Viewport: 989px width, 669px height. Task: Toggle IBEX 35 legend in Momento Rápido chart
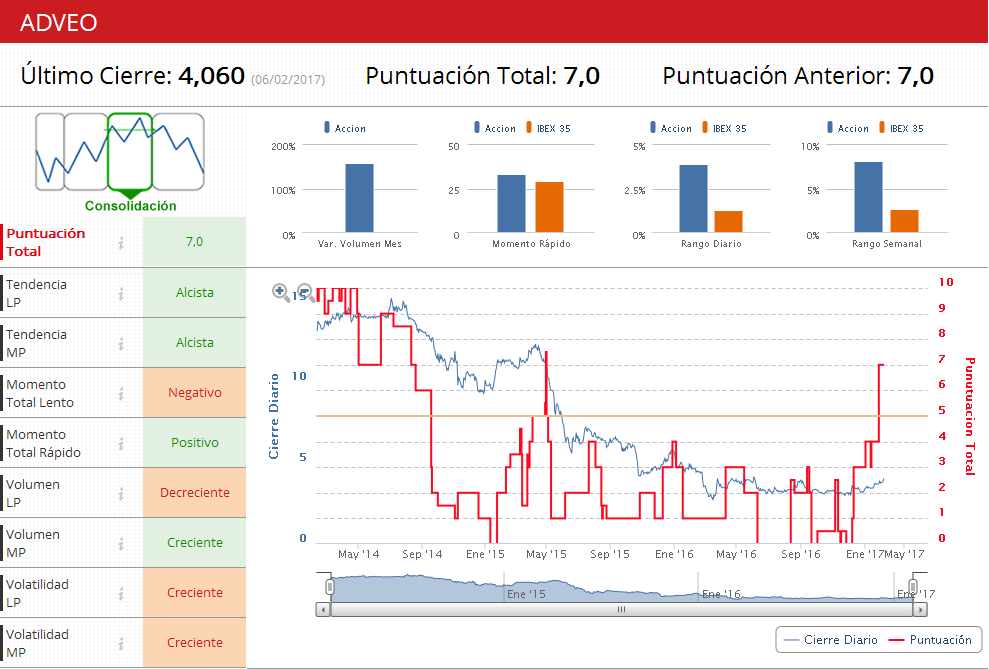coord(548,128)
